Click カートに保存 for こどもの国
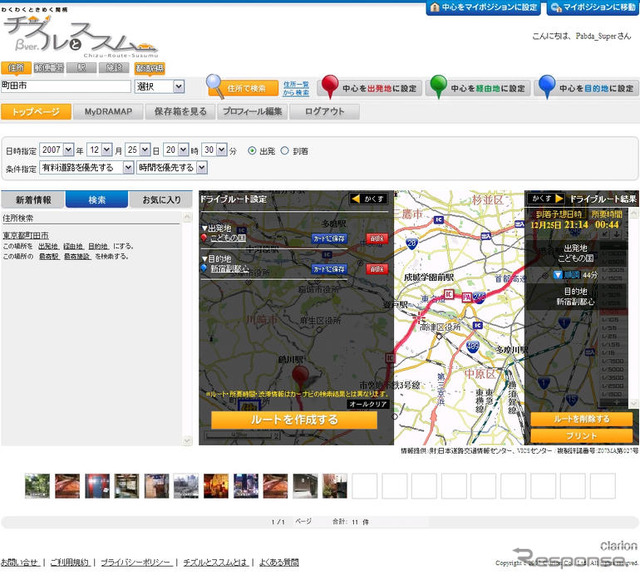This screenshot has width=640, height=580. tap(329, 238)
